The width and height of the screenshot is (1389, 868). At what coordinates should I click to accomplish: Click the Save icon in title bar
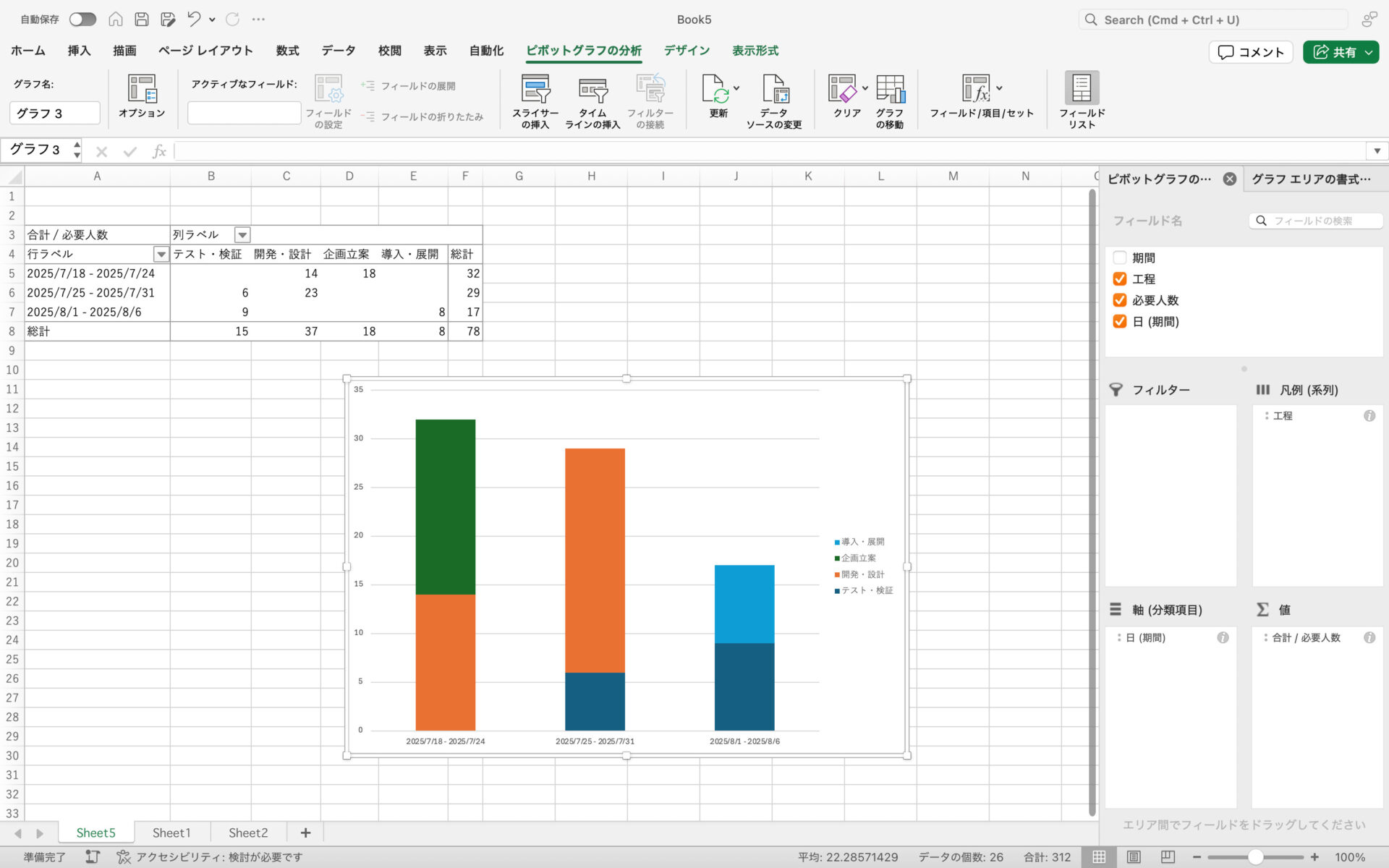[142, 20]
